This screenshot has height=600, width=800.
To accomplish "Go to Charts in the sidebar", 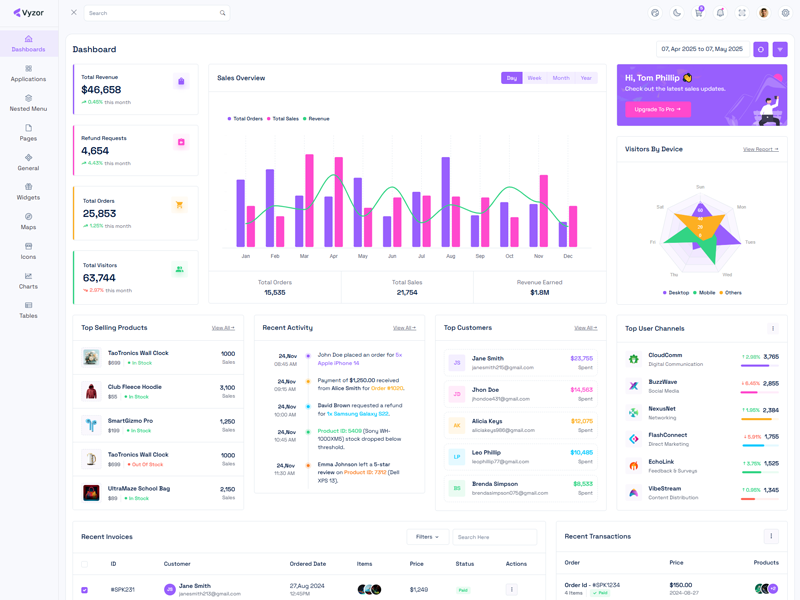I will (28, 280).
